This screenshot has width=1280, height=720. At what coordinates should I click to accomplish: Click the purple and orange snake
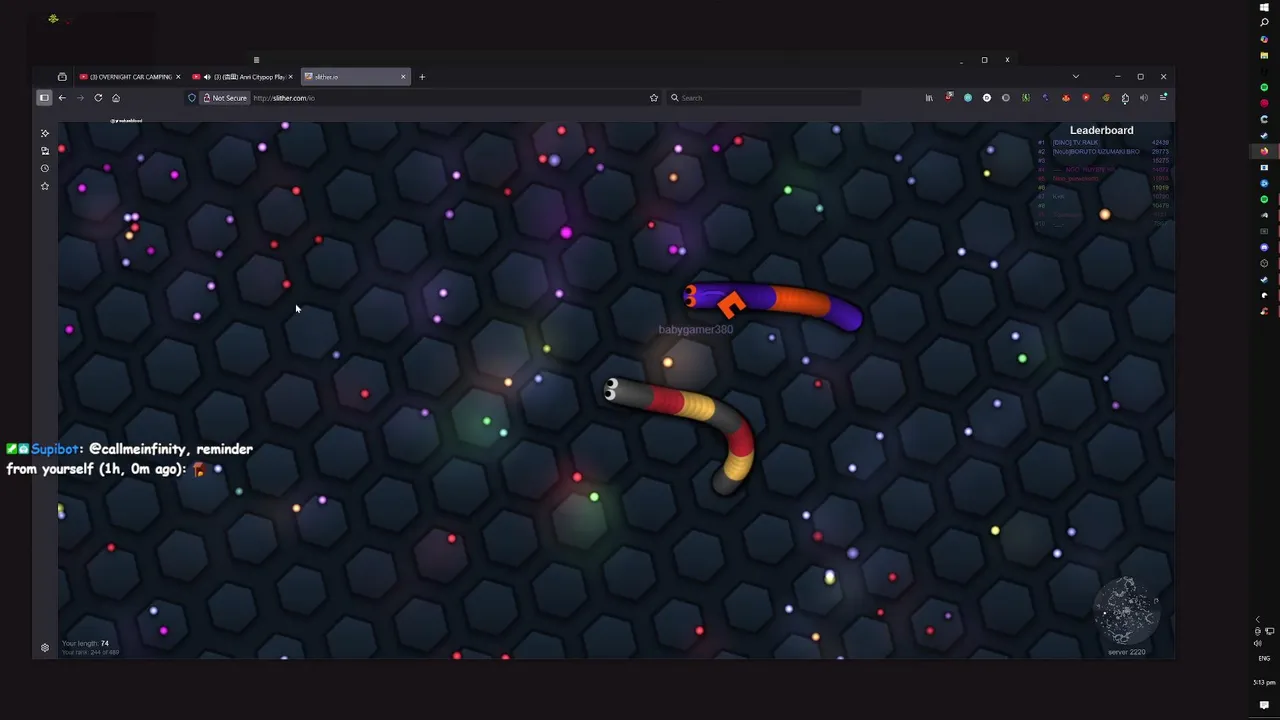coord(773,304)
